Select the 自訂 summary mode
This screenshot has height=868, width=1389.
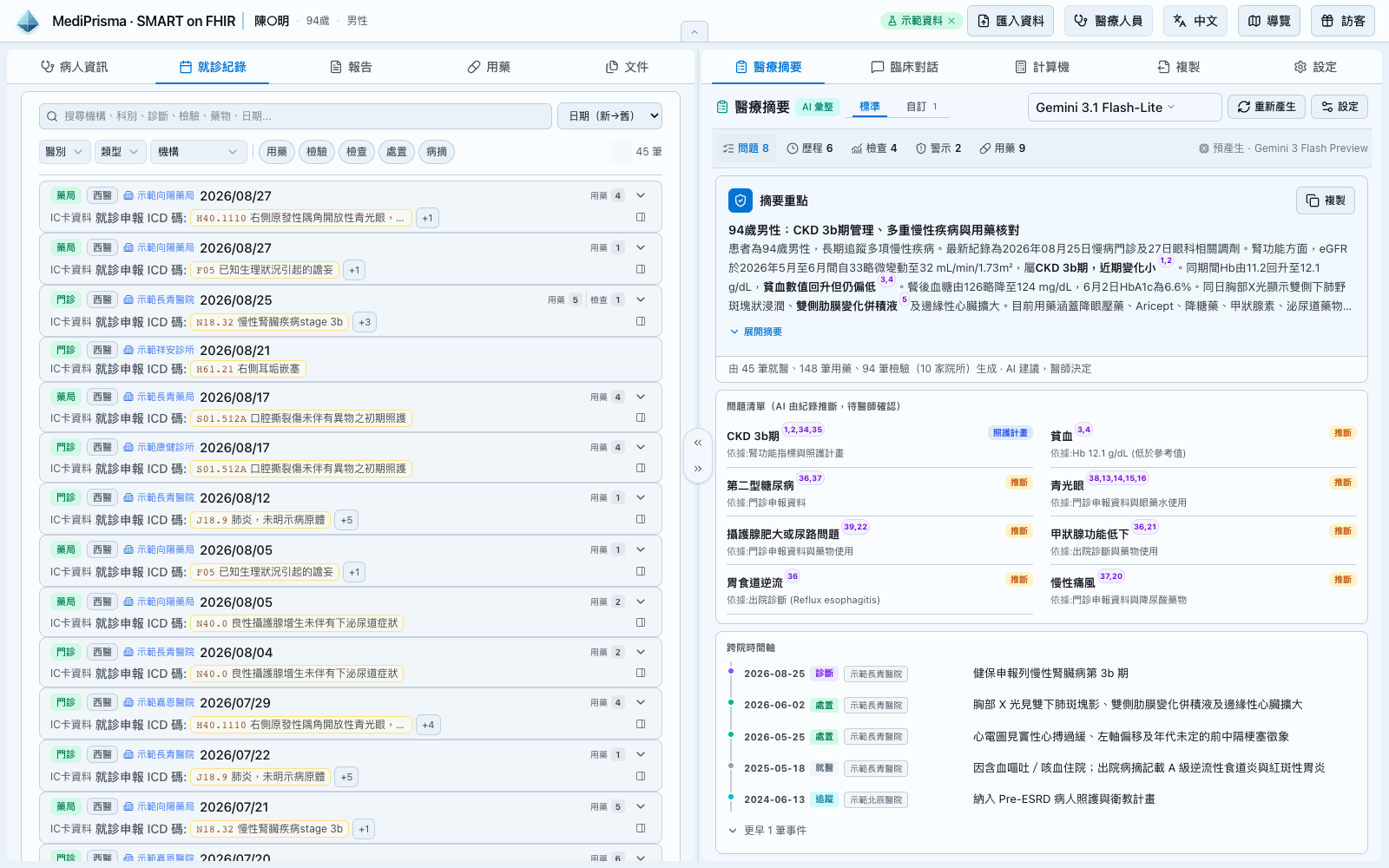tap(921, 107)
